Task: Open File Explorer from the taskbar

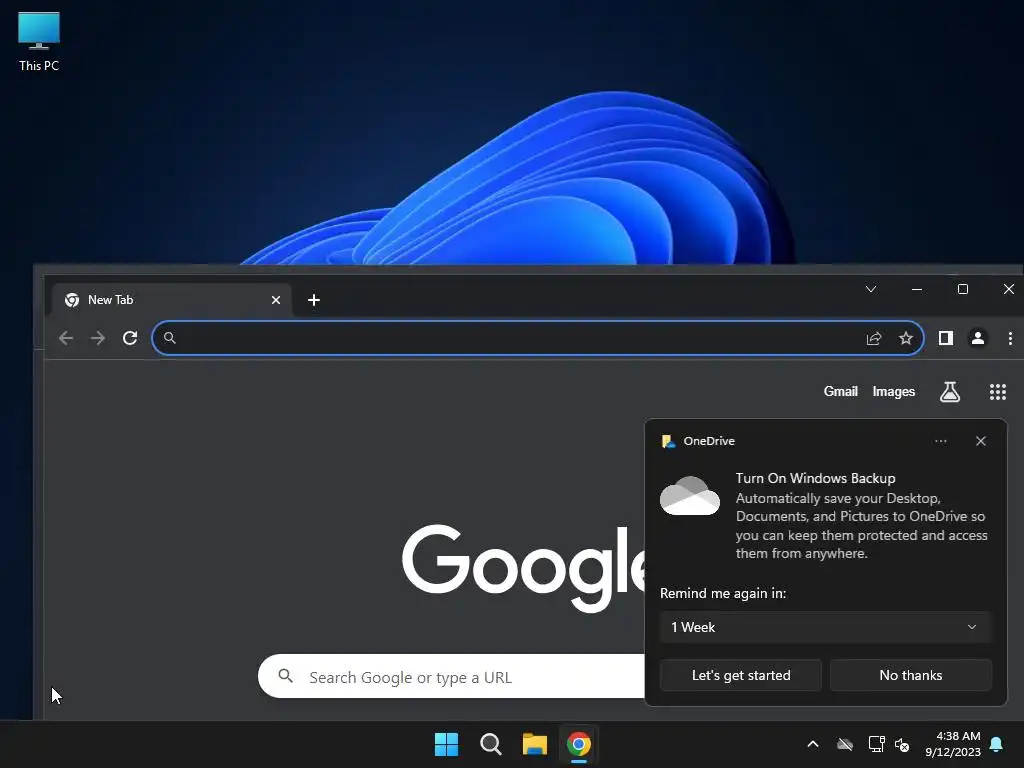Action: coord(534,744)
